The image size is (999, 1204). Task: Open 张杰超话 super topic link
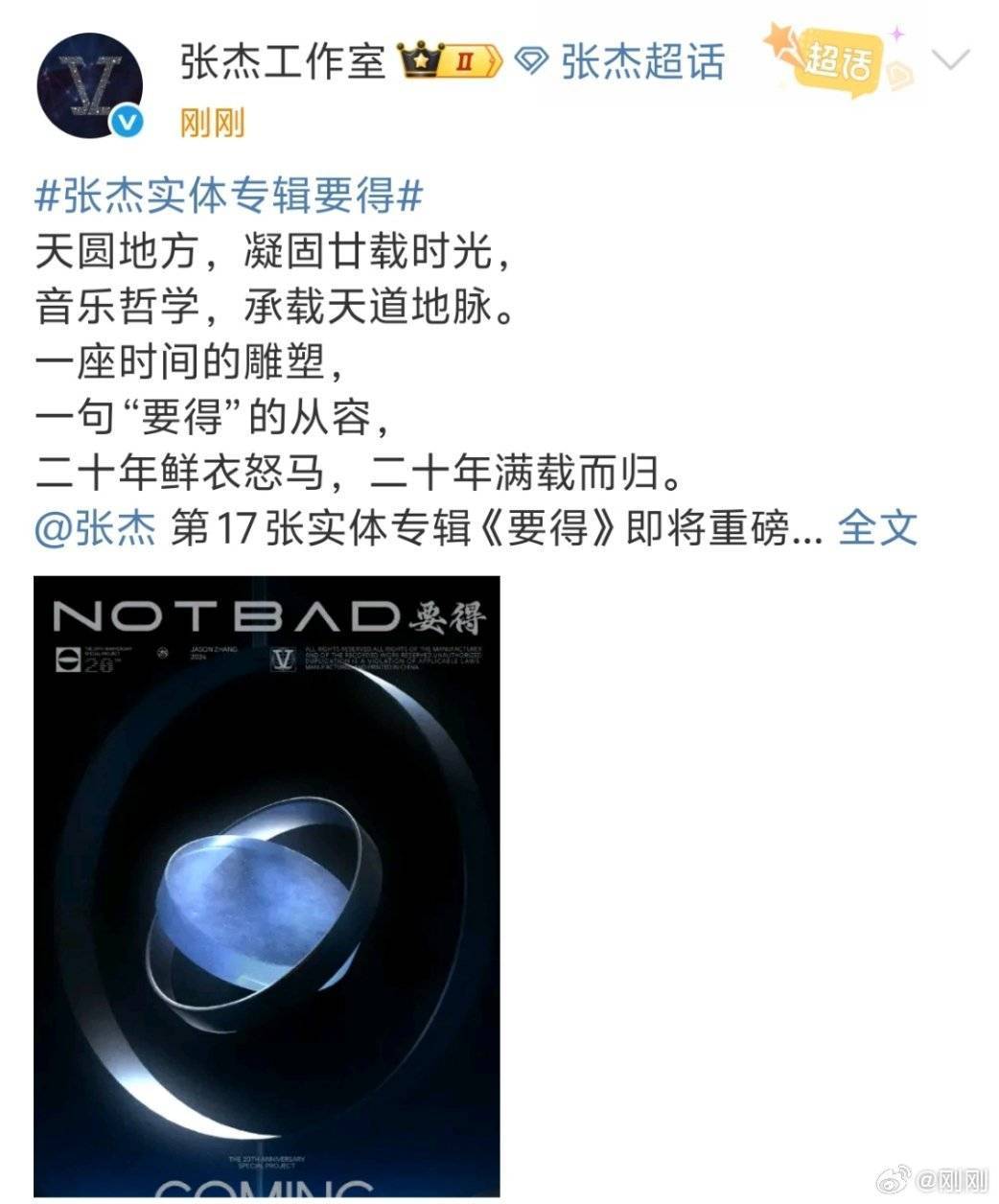[x=641, y=62]
